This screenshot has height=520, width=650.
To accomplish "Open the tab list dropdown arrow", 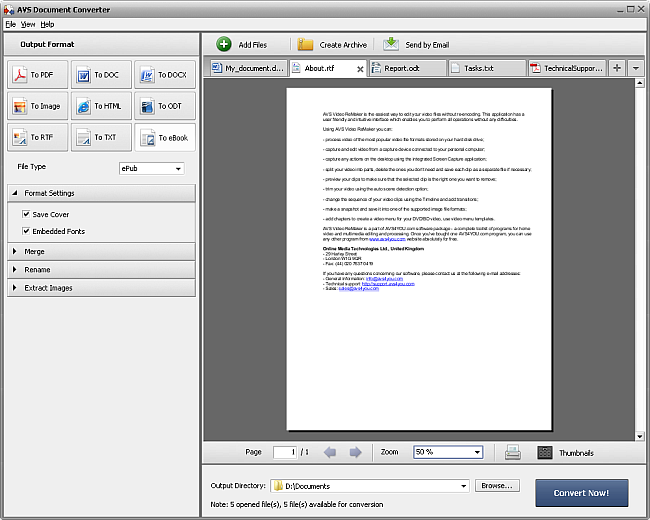I will (635, 68).
